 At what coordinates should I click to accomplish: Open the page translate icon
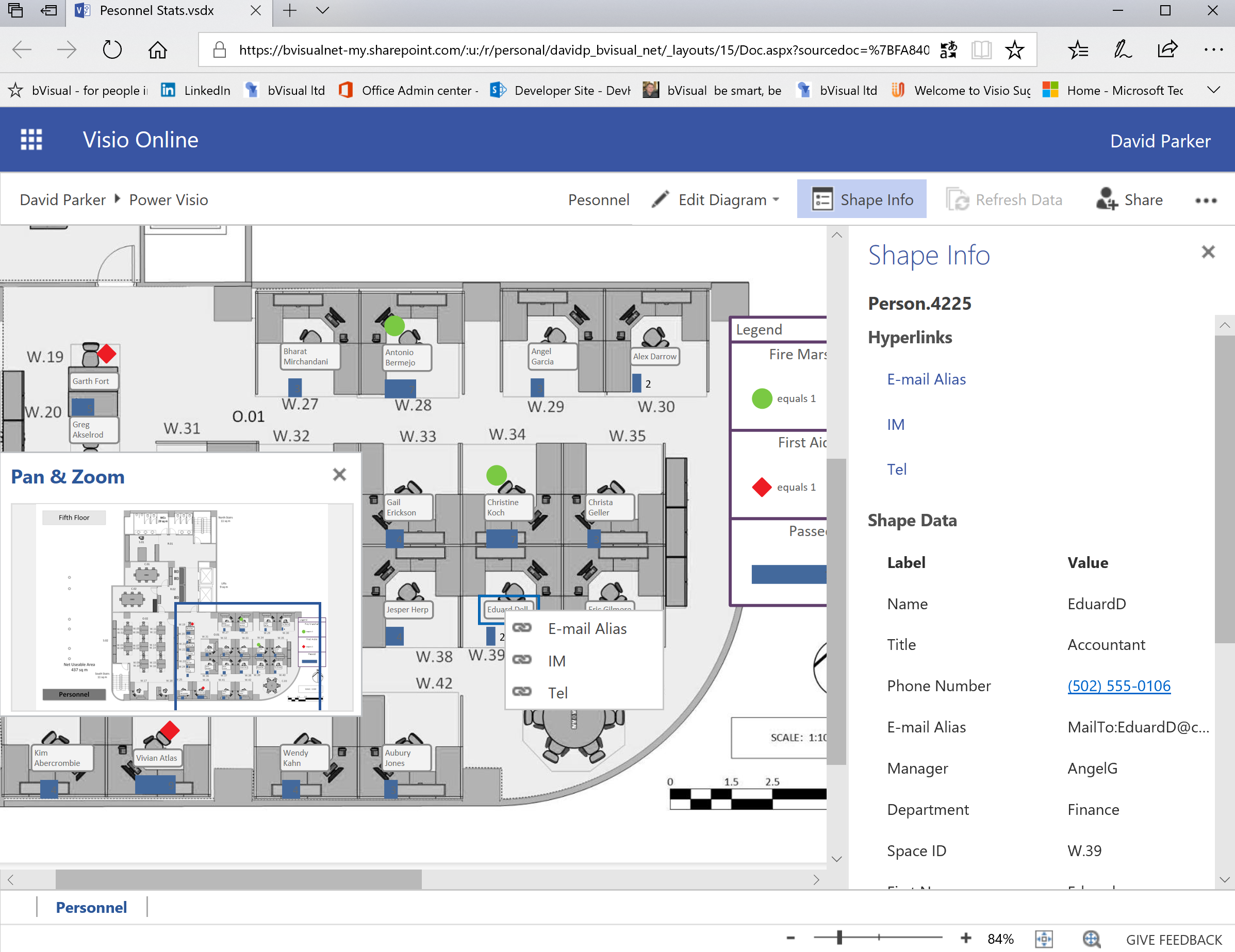tap(948, 51)
